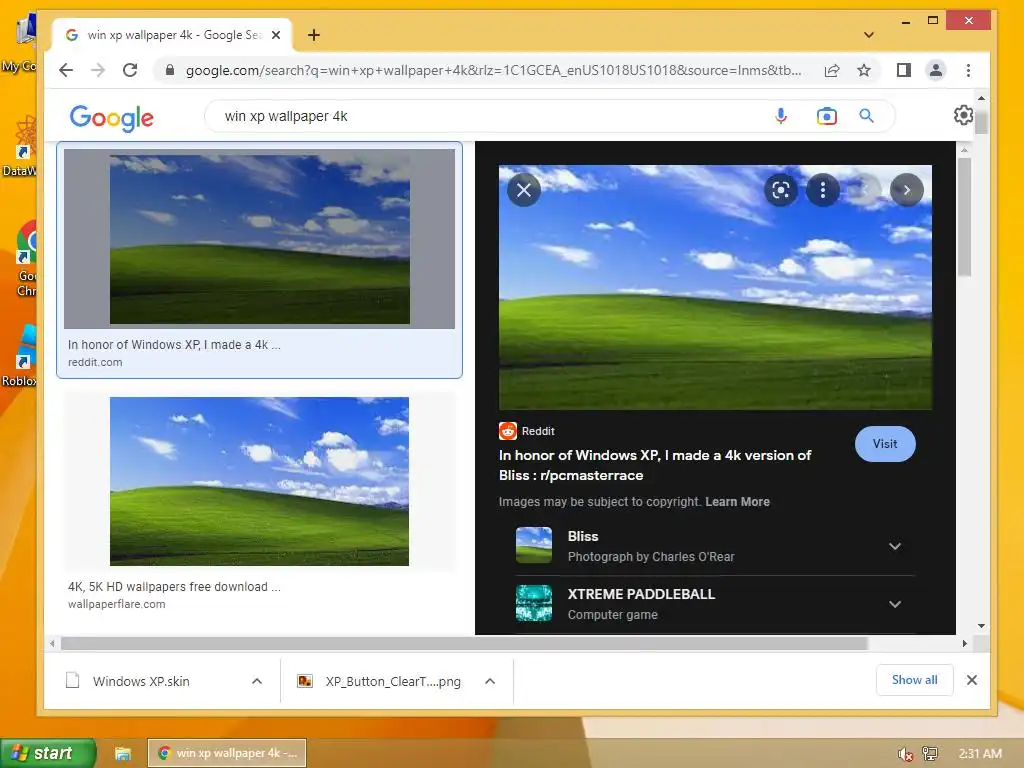Click the network tray icon
Image resolution: width=1024 pixels, height=768 pixels.
(930, 754)
